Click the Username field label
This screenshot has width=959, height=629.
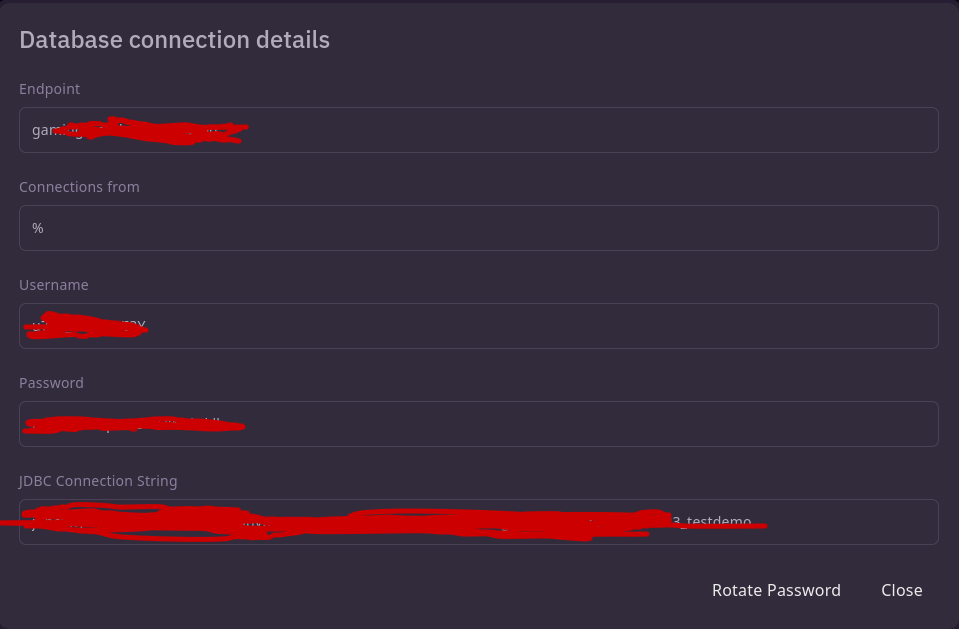pyautogui.click(x=54, y=285)
